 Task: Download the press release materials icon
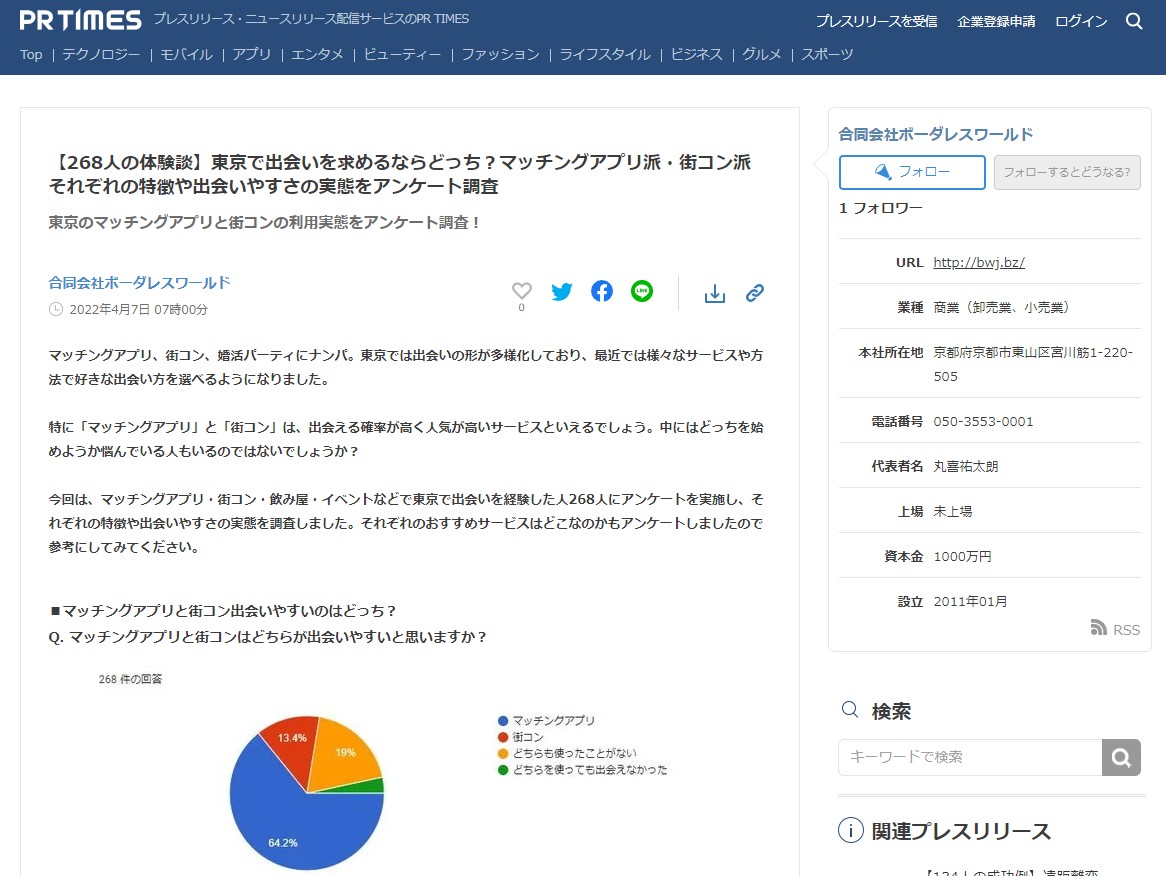pos(715,294)
